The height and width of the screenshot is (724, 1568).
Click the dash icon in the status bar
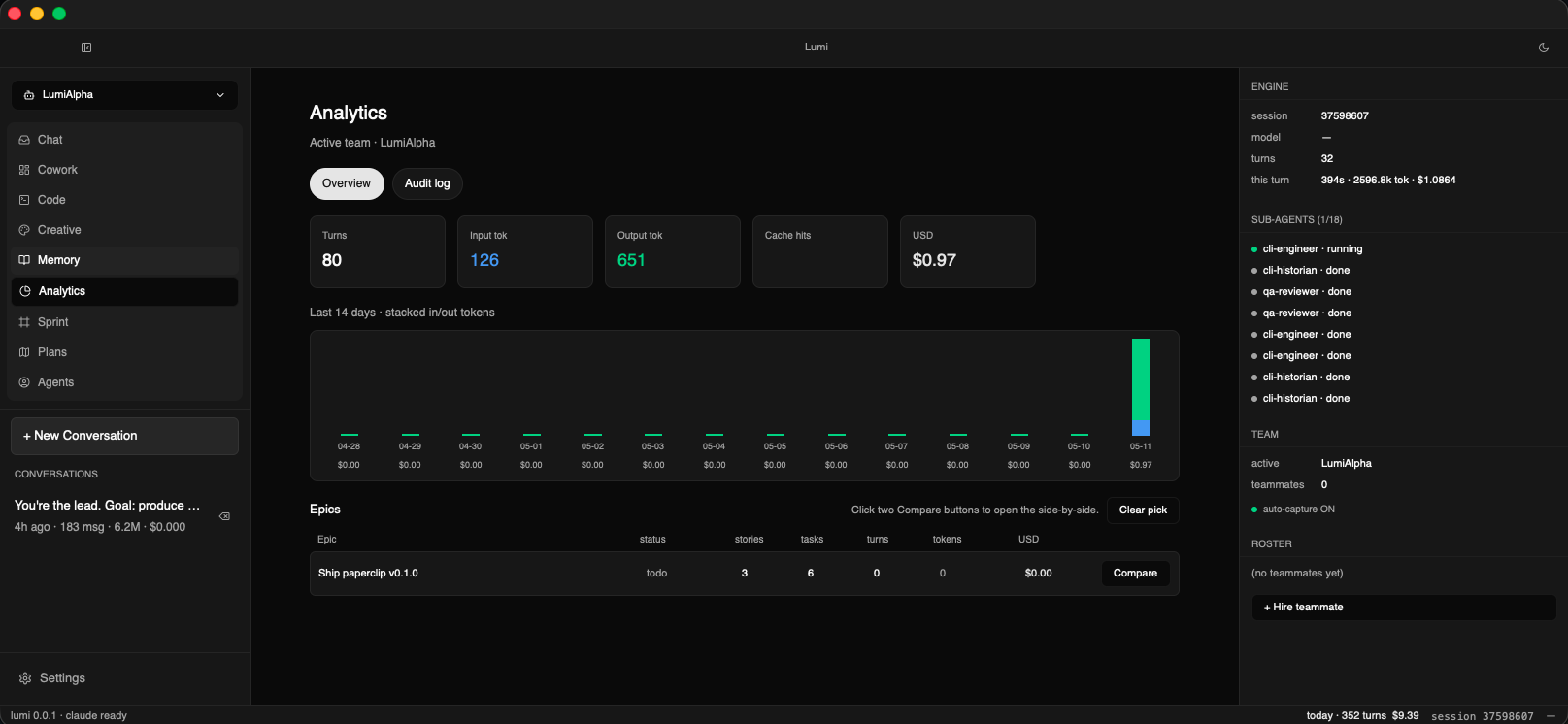[x=1551, y=716]
